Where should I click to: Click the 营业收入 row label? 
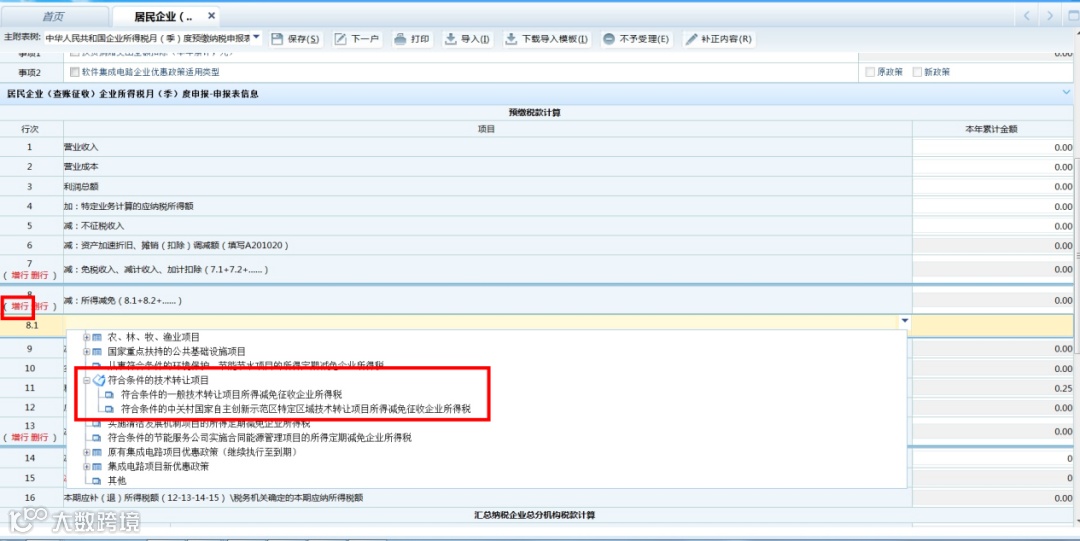[x=81, y=147]
